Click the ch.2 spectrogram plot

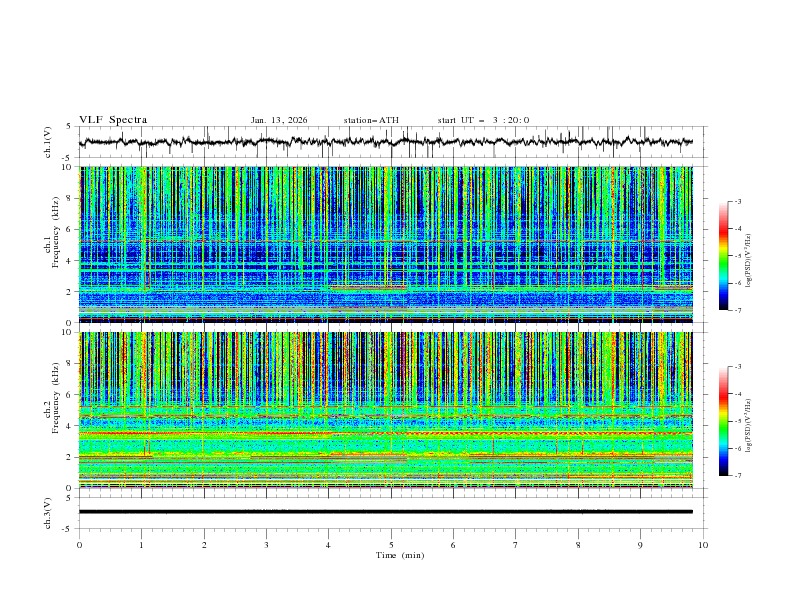tap(390, 409)
